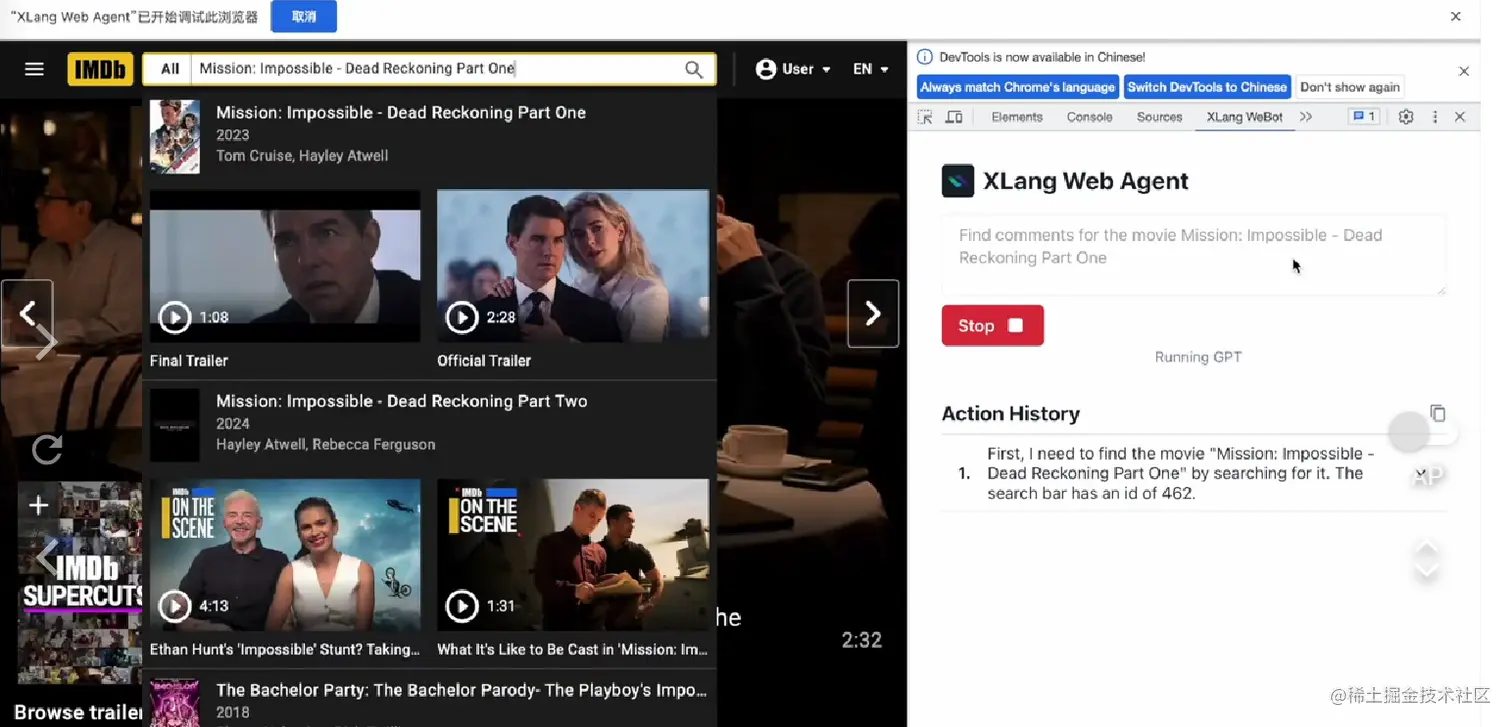
Task: Click the IMDb logo
Action: coord(100,69)
